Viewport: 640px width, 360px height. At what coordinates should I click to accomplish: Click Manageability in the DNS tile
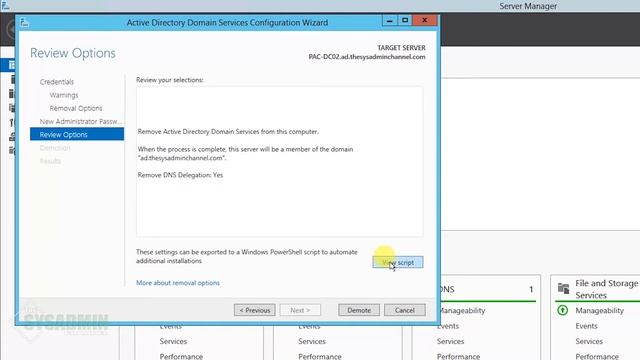pos(463,311)
